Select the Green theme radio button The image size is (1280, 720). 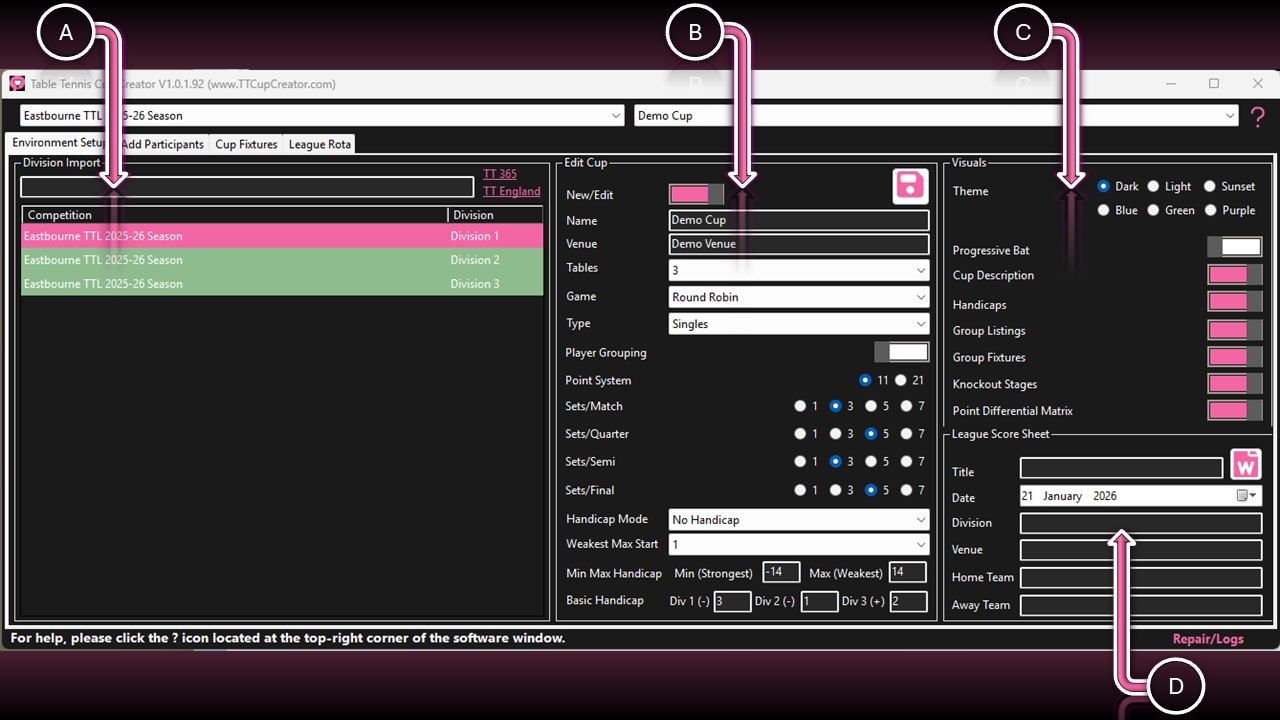point(1153,210)
